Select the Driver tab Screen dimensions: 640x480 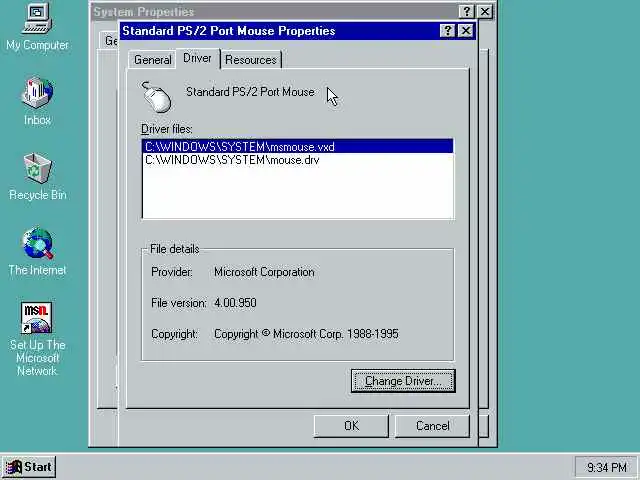tap(198, 58)
